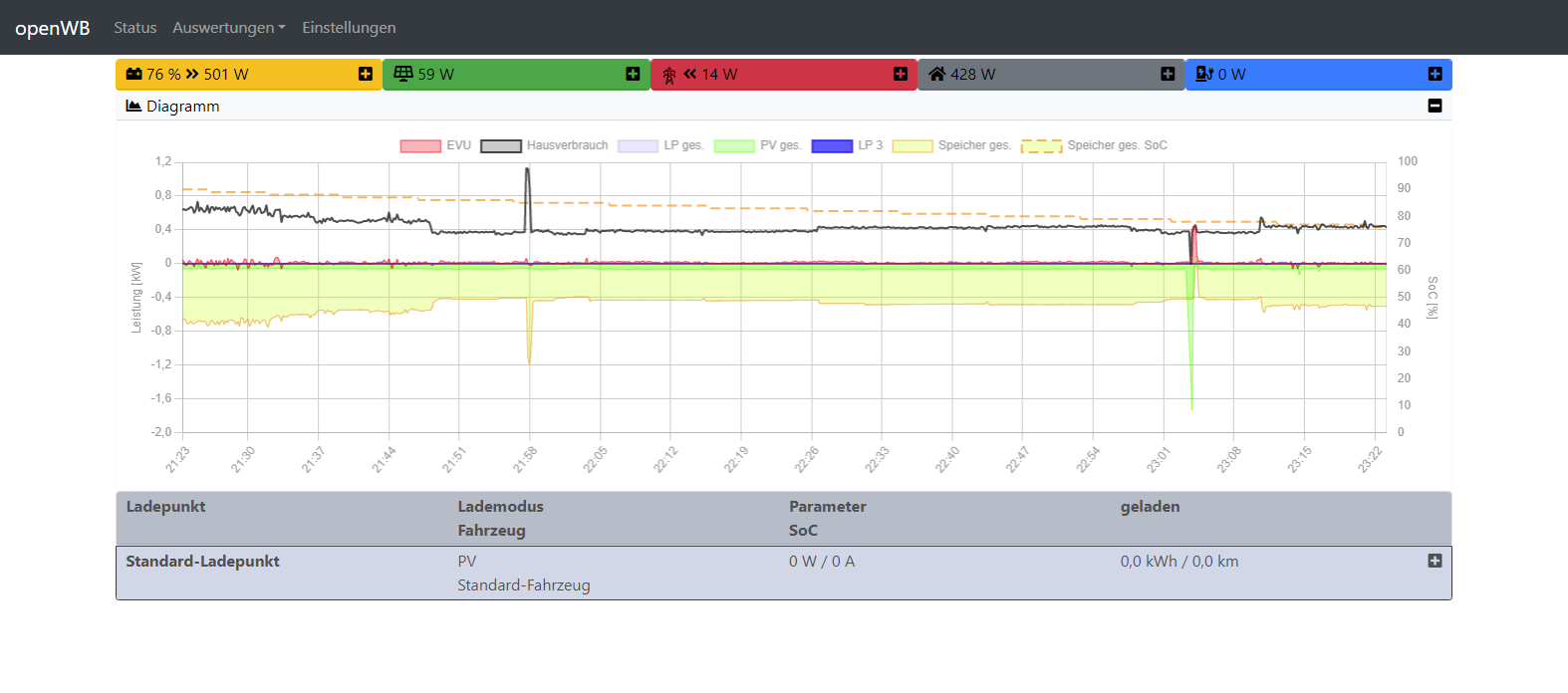Open the Status page
1568x693 pixels.
click(134, 28)
